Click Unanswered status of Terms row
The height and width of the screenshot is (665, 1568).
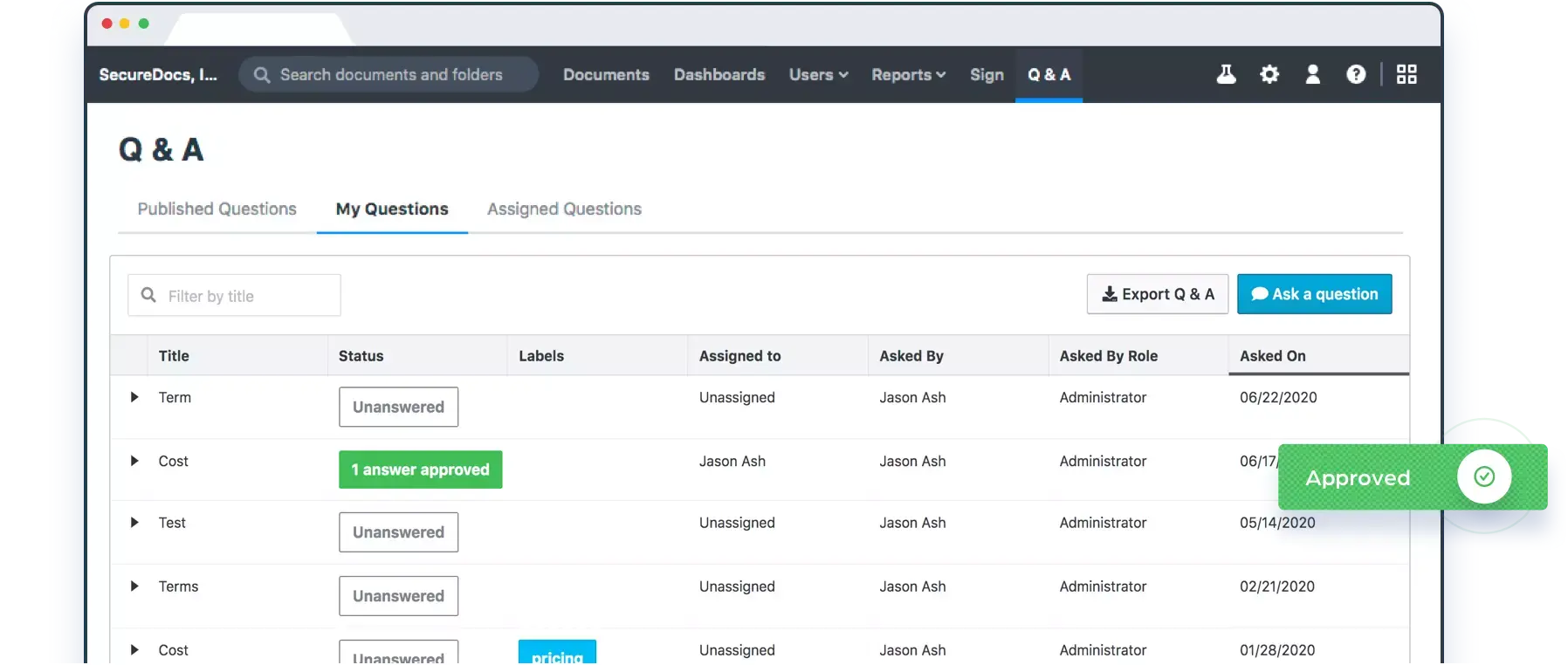(398, 596)
